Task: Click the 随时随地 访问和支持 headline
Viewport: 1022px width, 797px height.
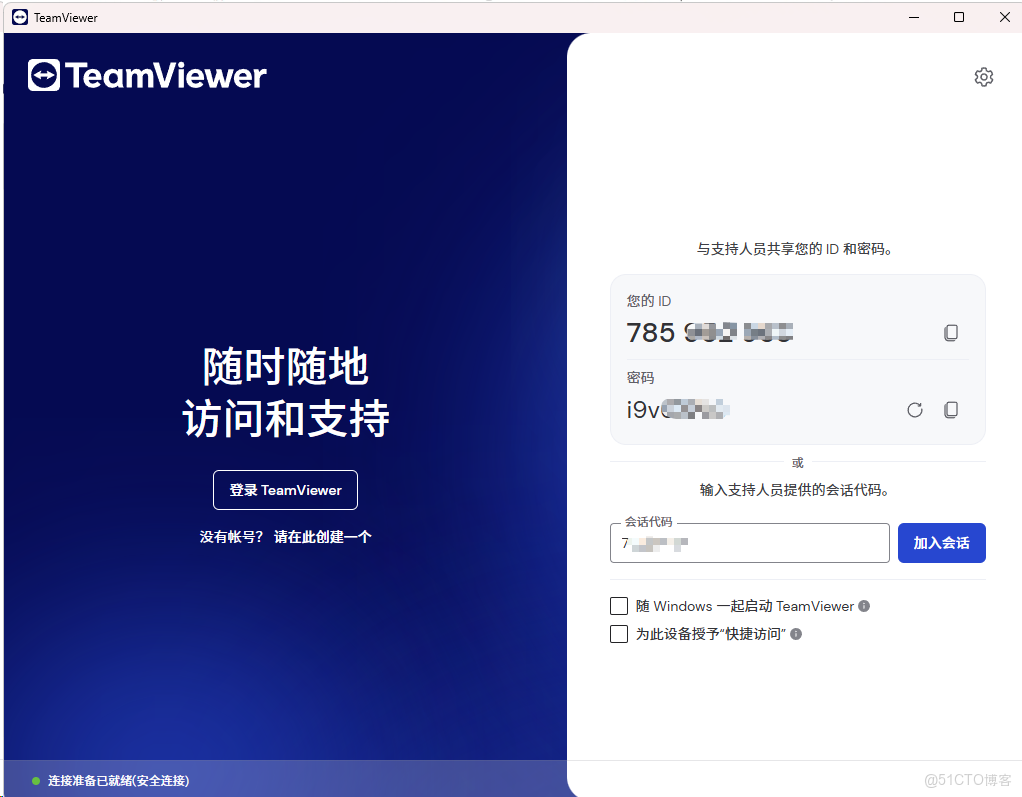Action: [285, 392]
